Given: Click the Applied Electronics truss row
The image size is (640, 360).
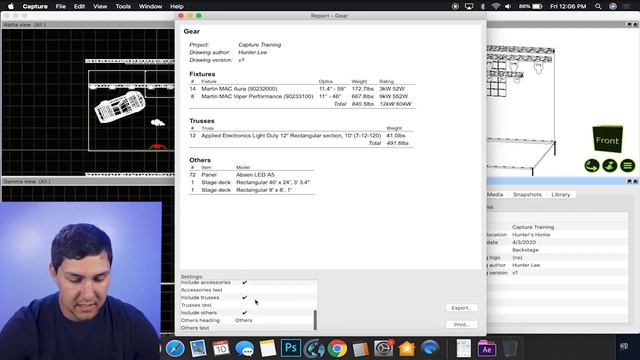Looking at the screenshot, I should tap(301, 136).
